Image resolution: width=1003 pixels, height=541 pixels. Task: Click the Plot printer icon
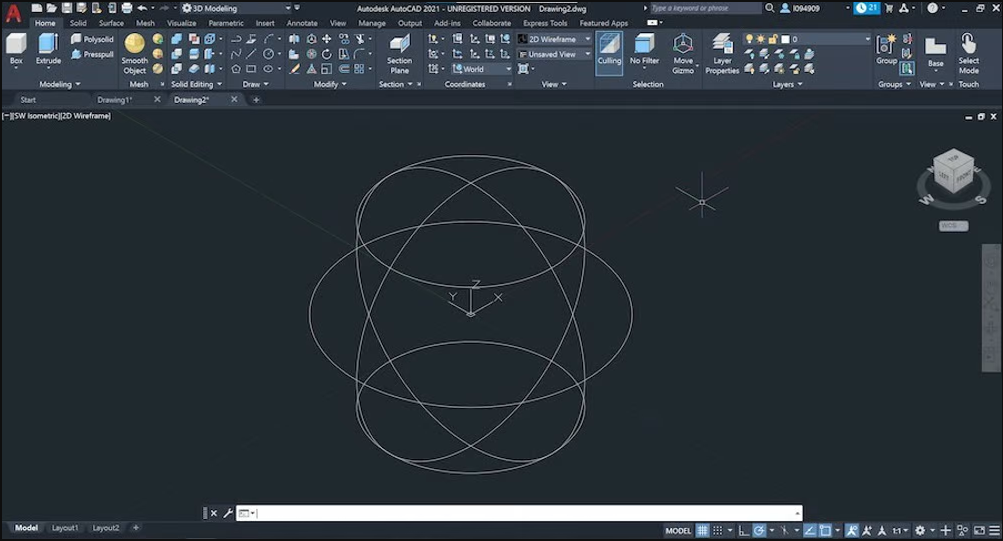[x=127, y=8]
